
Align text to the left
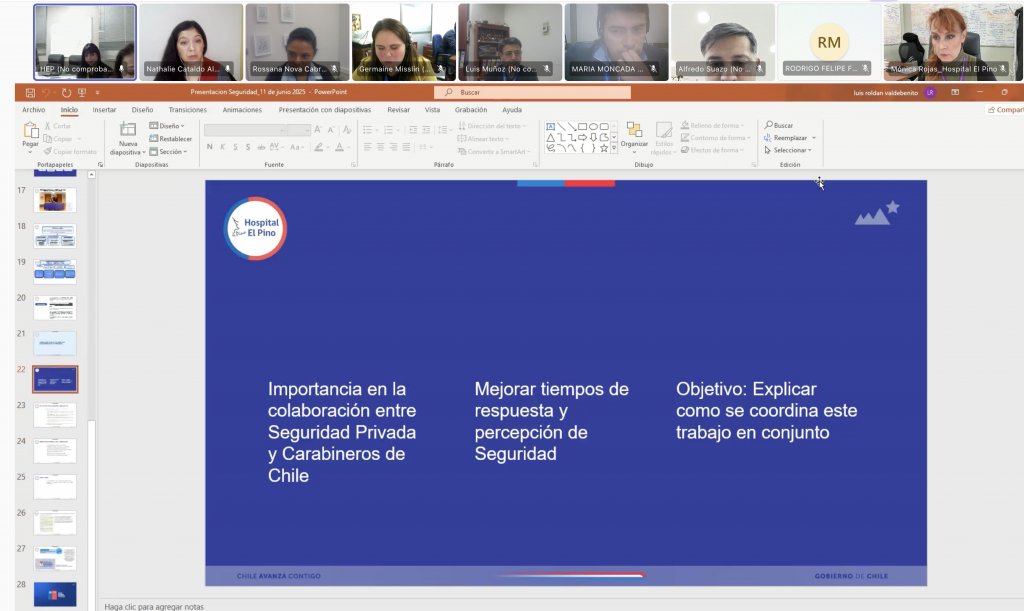coord(368,147)
